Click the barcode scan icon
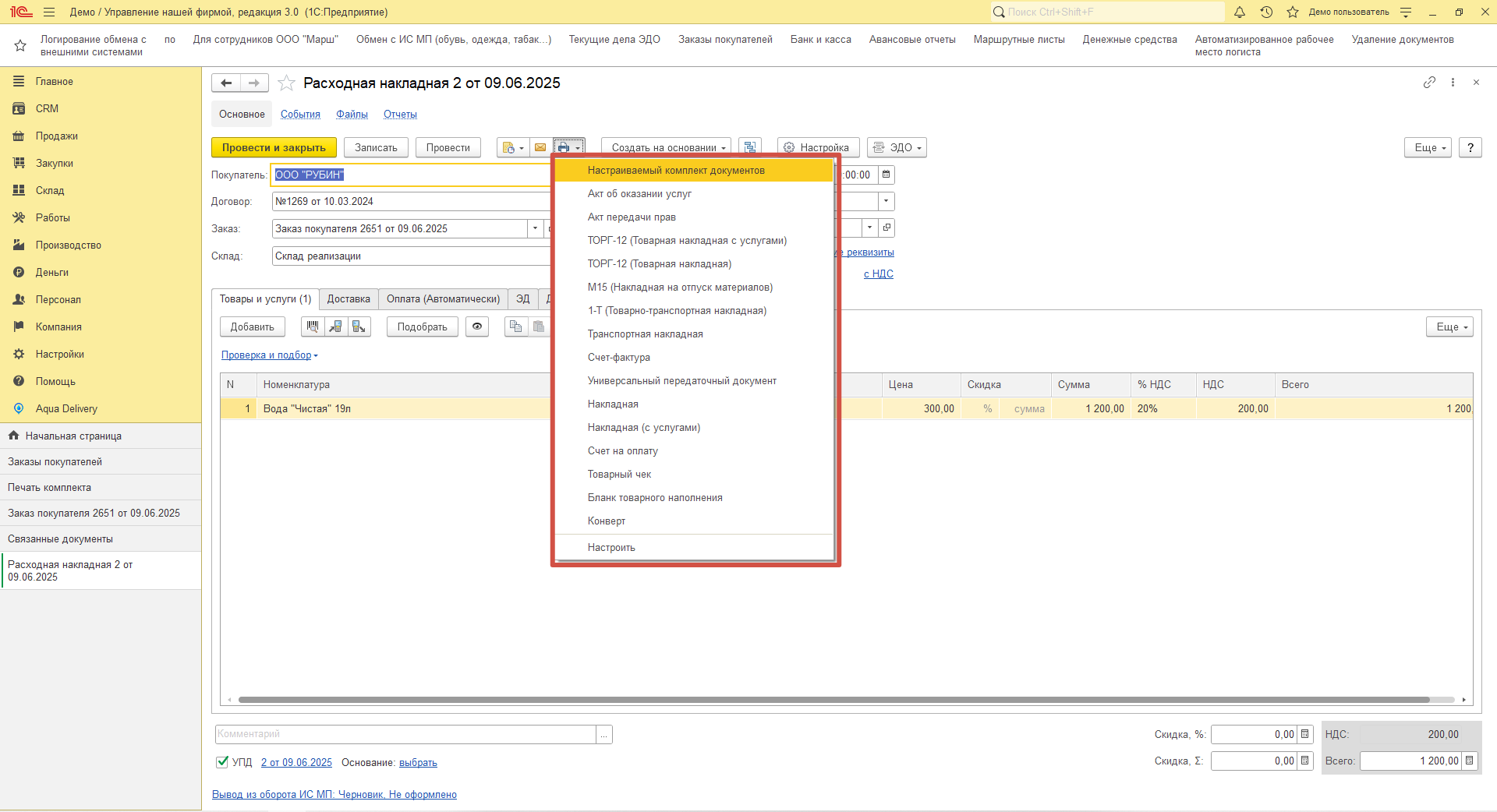 click(313, 327)
